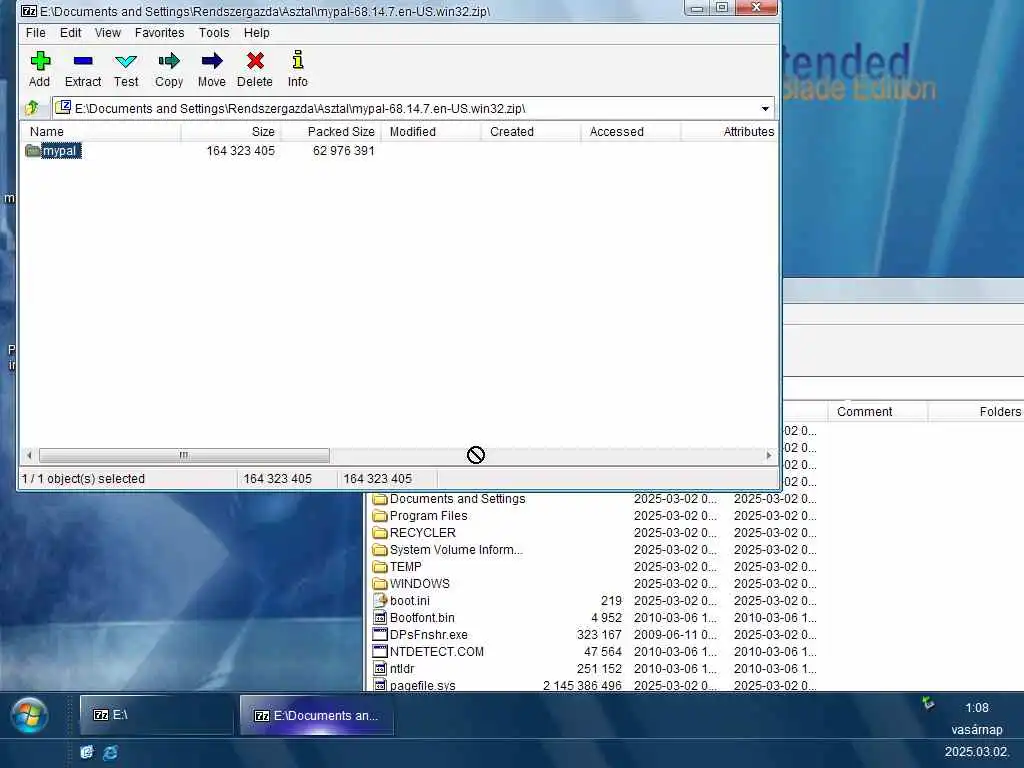The width and height of the screenshot is (1024, 768).
Task: Go up one folder level icon
Action: point(33,108)
